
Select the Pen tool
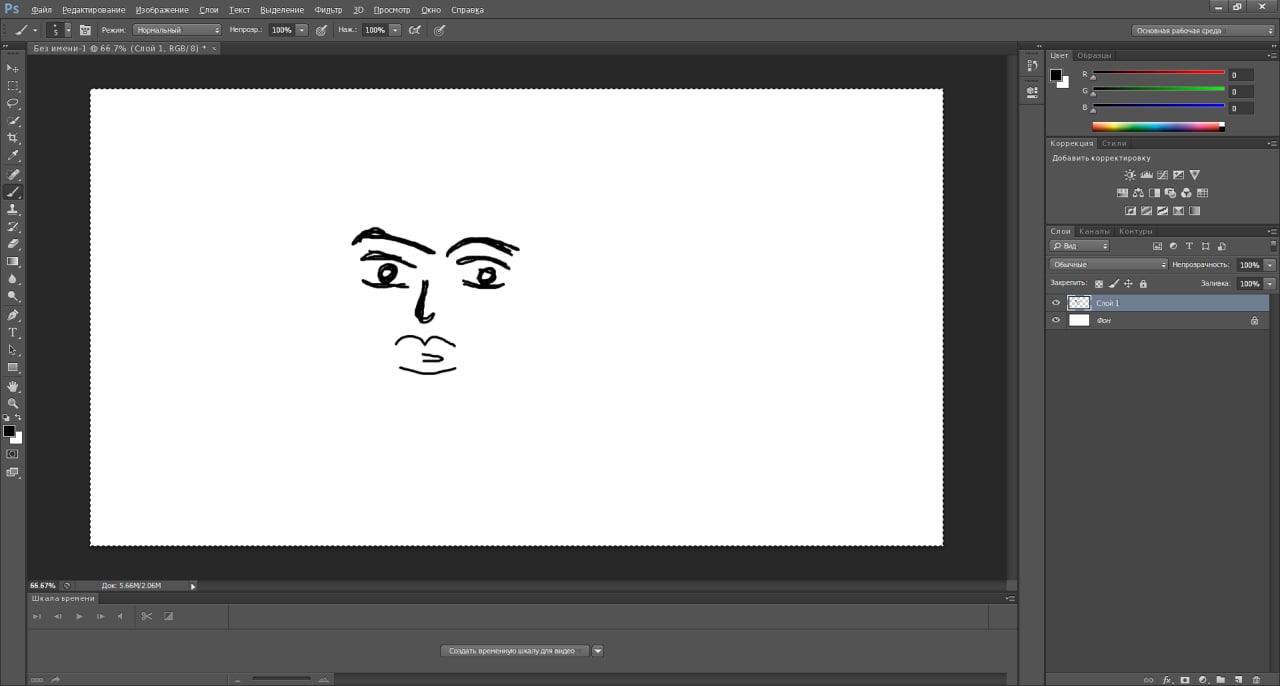click(x=13, y=315)
